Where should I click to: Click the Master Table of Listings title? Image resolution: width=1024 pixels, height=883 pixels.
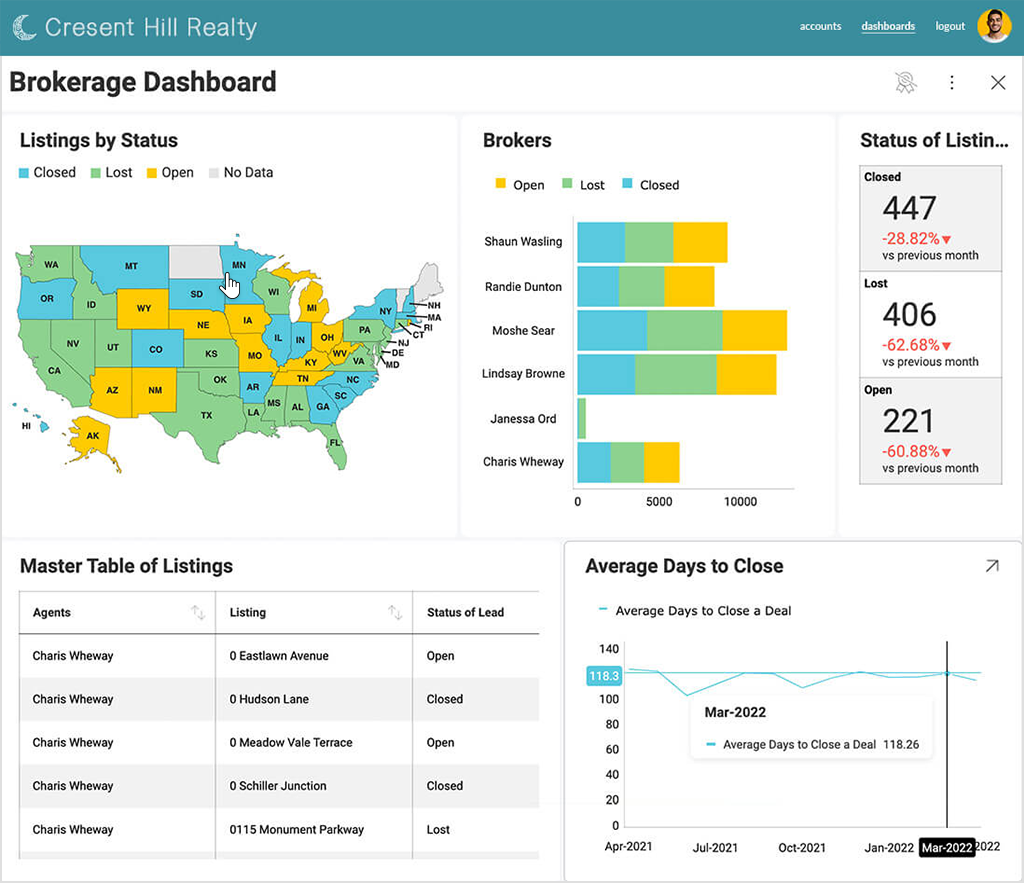126,566
